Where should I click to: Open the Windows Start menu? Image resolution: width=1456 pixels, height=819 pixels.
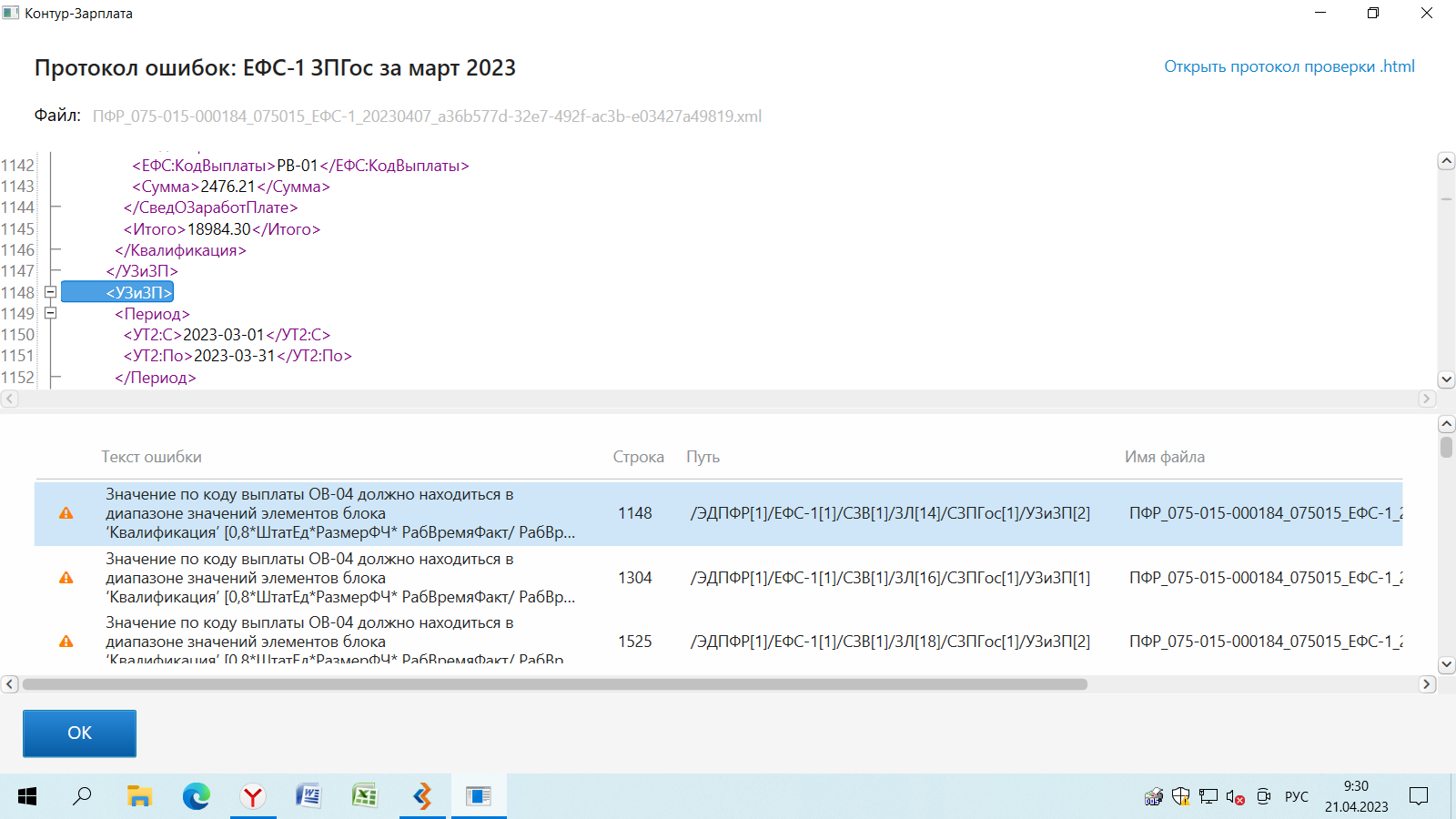27,796
